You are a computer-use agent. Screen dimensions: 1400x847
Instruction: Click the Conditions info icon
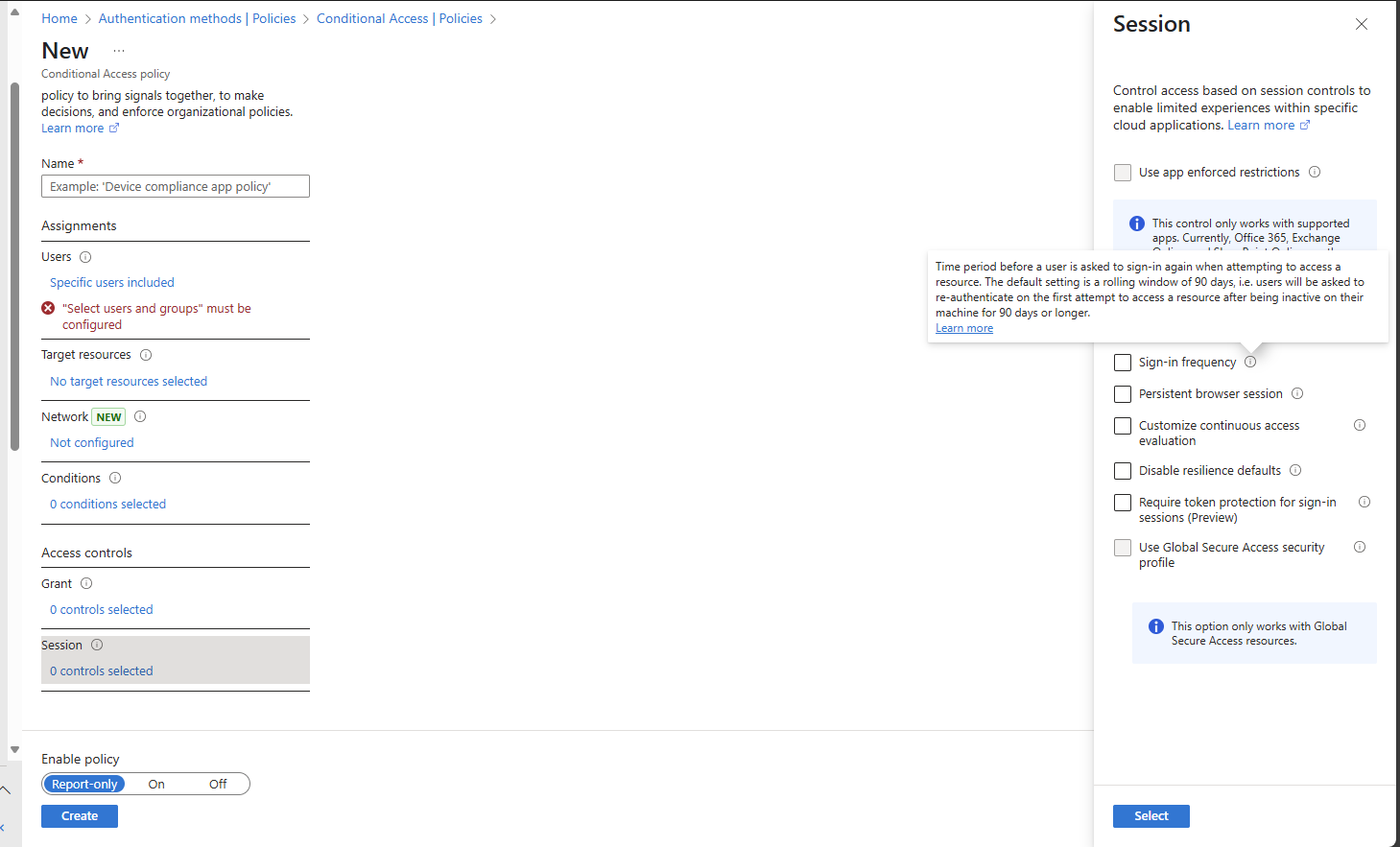pyautogui.click(x=114, y=477)
